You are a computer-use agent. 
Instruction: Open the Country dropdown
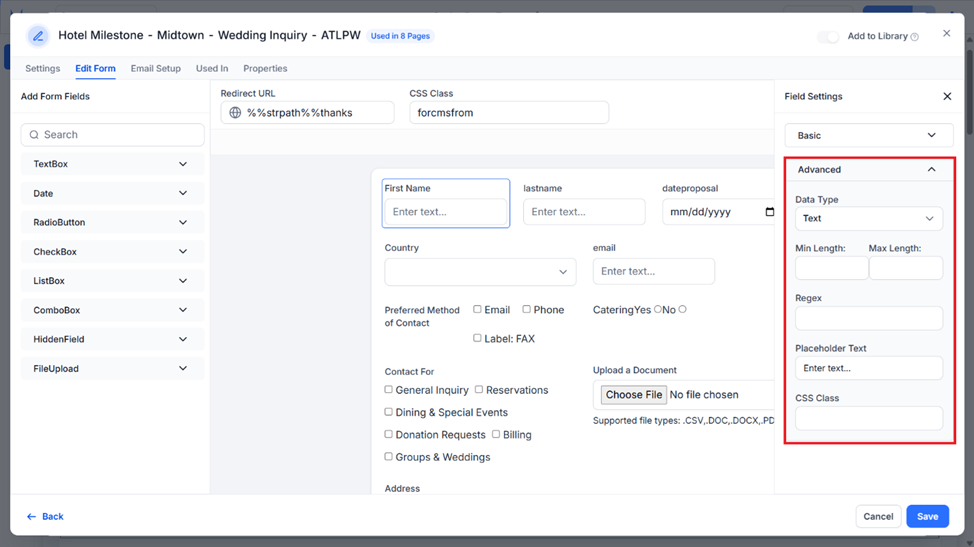click(x=480, y=272)
